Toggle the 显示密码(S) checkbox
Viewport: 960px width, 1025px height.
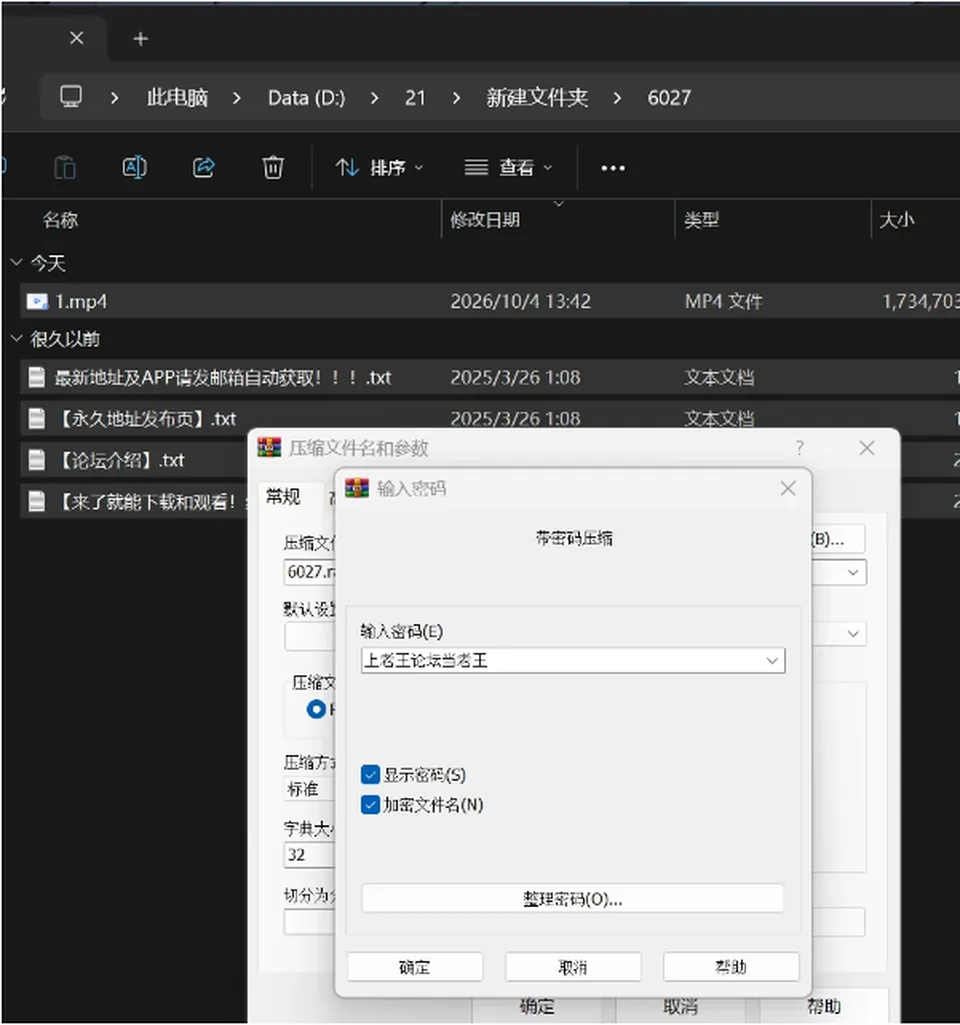tap(370, 775)
